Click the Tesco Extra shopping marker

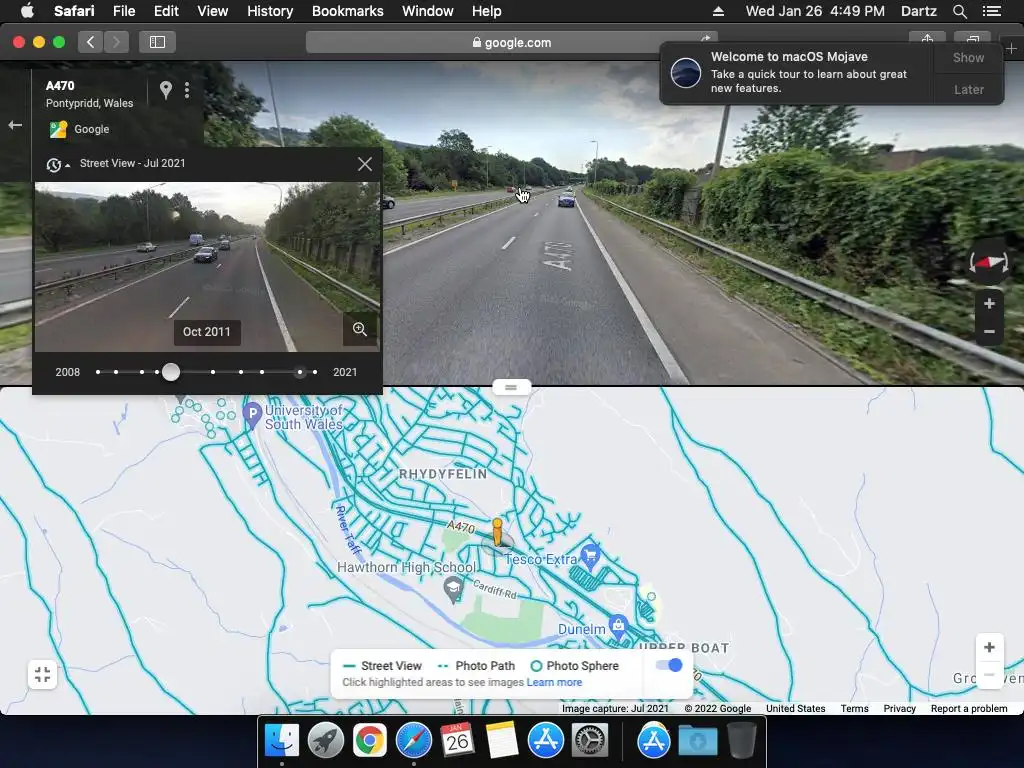coord(590,556)
